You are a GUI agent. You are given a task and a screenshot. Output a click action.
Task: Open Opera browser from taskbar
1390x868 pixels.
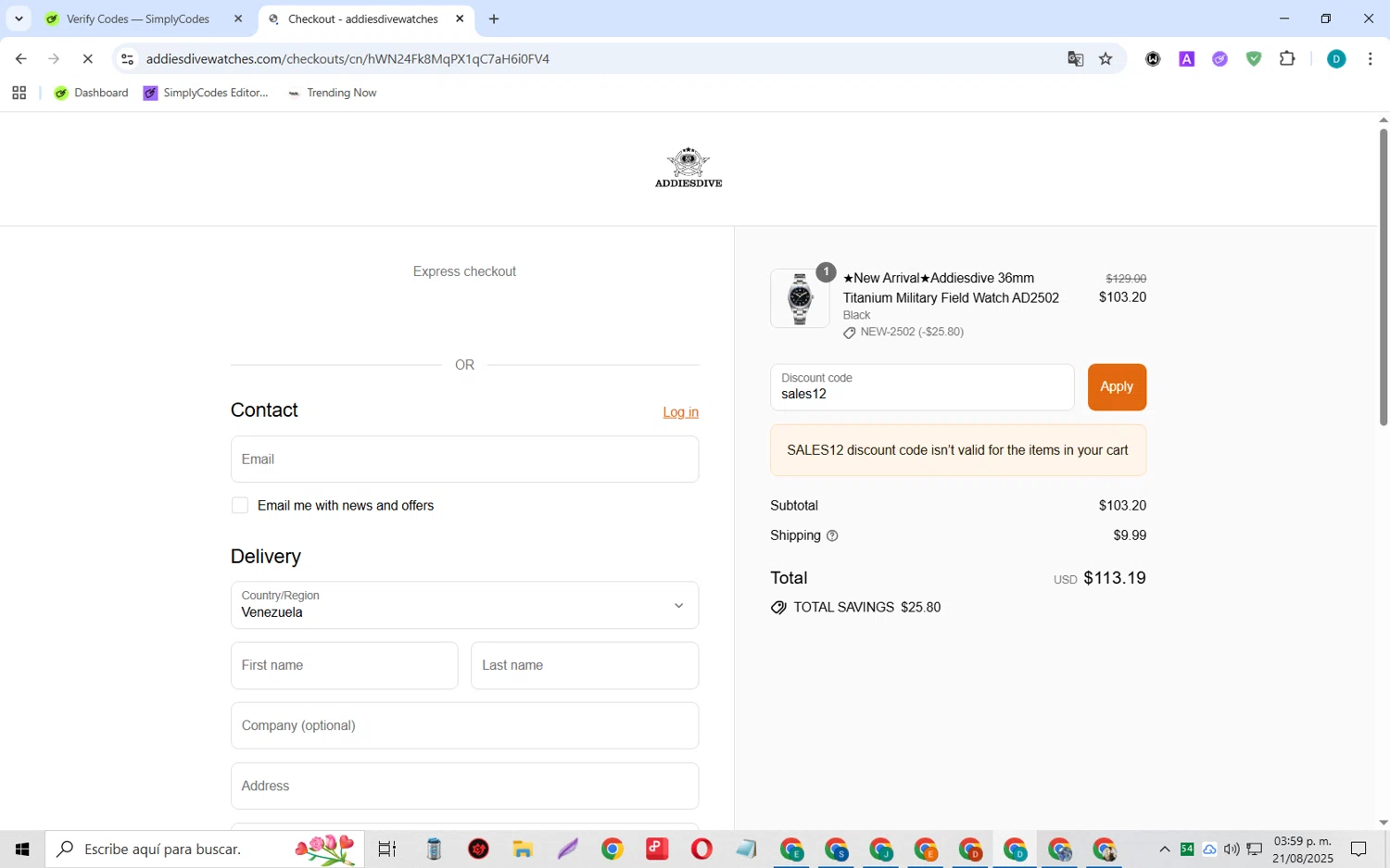pyautogui.click(x=701, y=849)
